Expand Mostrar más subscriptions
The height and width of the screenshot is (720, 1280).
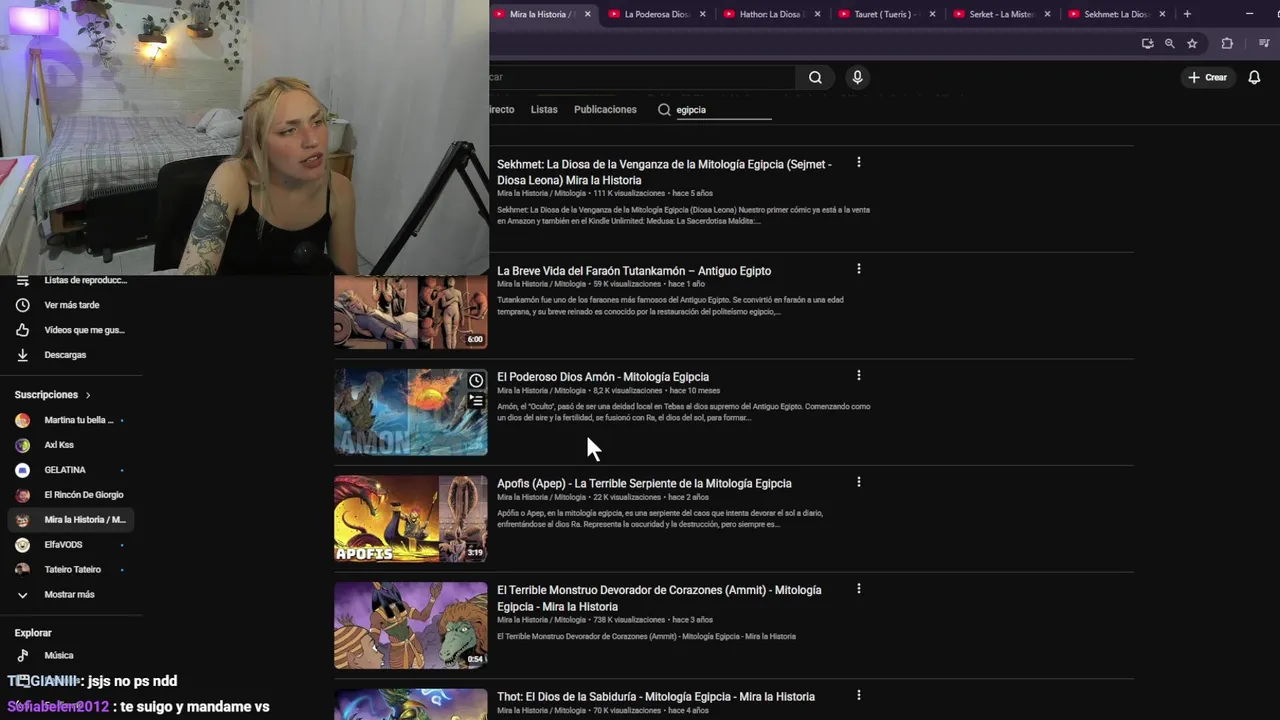click(71, 594)
